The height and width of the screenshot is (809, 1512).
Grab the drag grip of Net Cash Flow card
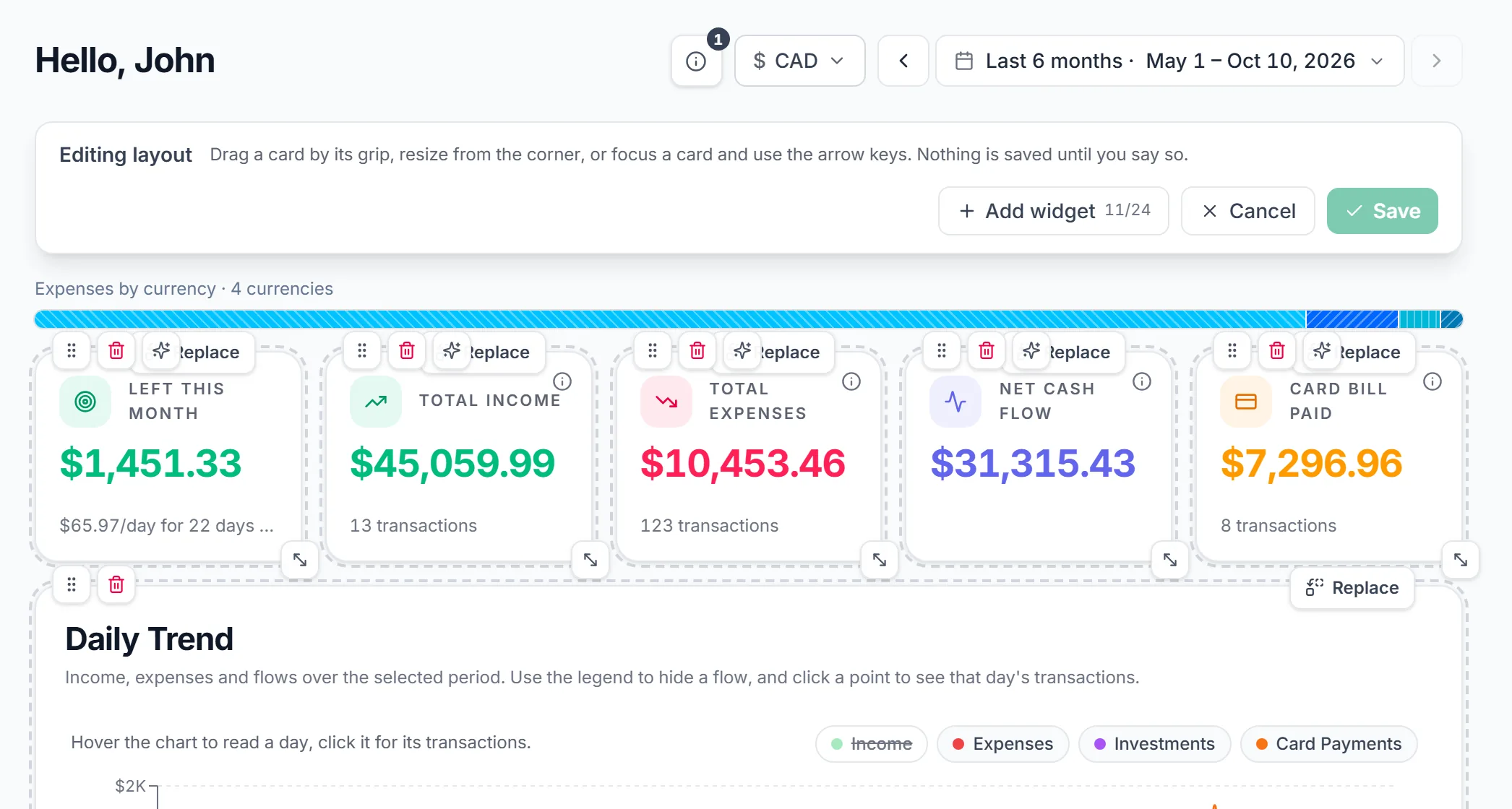coord(942,351)
